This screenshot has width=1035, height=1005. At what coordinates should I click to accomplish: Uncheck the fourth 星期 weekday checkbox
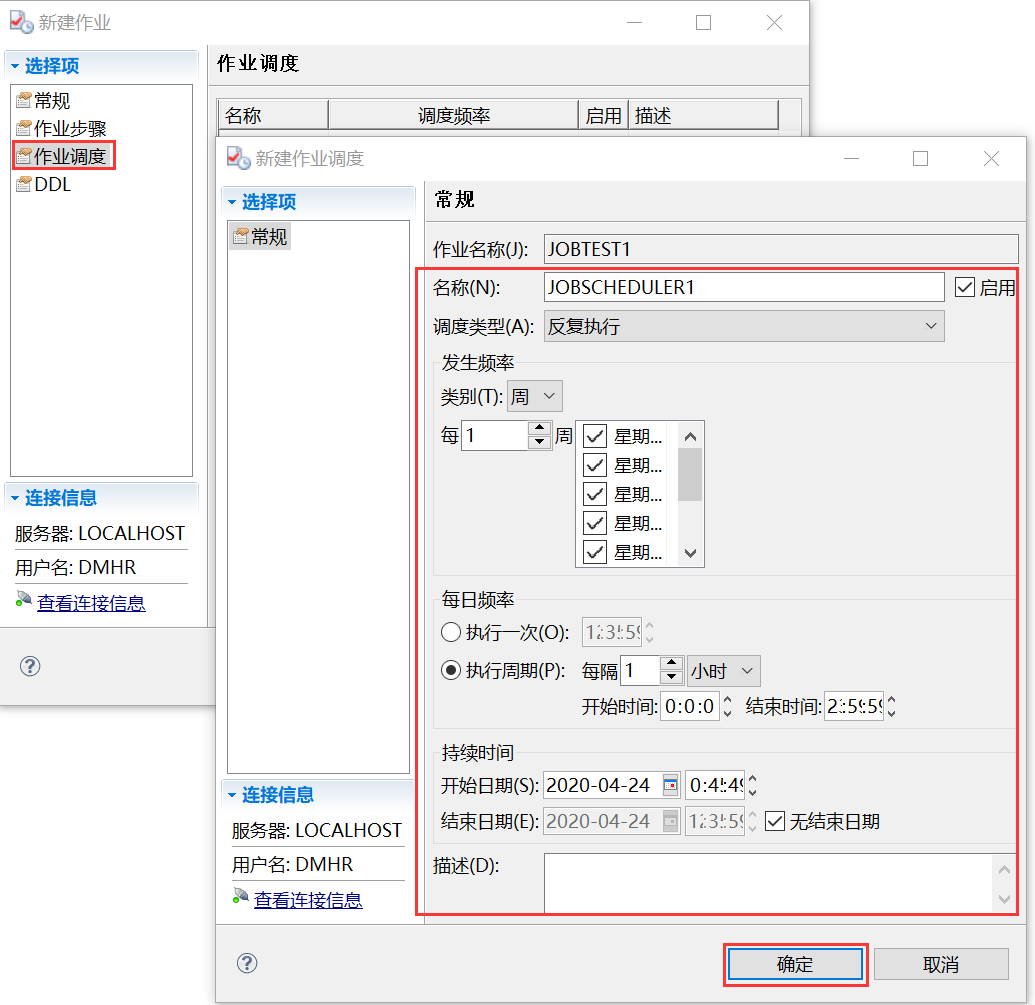coord(595,523)
